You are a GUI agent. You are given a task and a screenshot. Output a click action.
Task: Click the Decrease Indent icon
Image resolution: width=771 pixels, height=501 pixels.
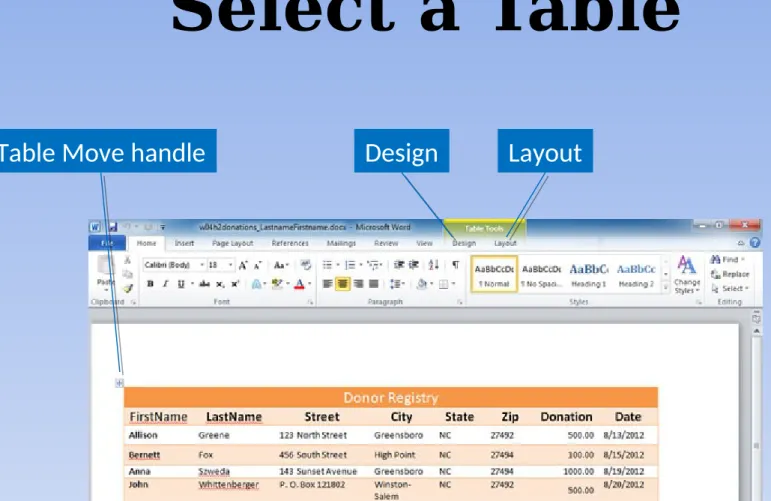399,265
